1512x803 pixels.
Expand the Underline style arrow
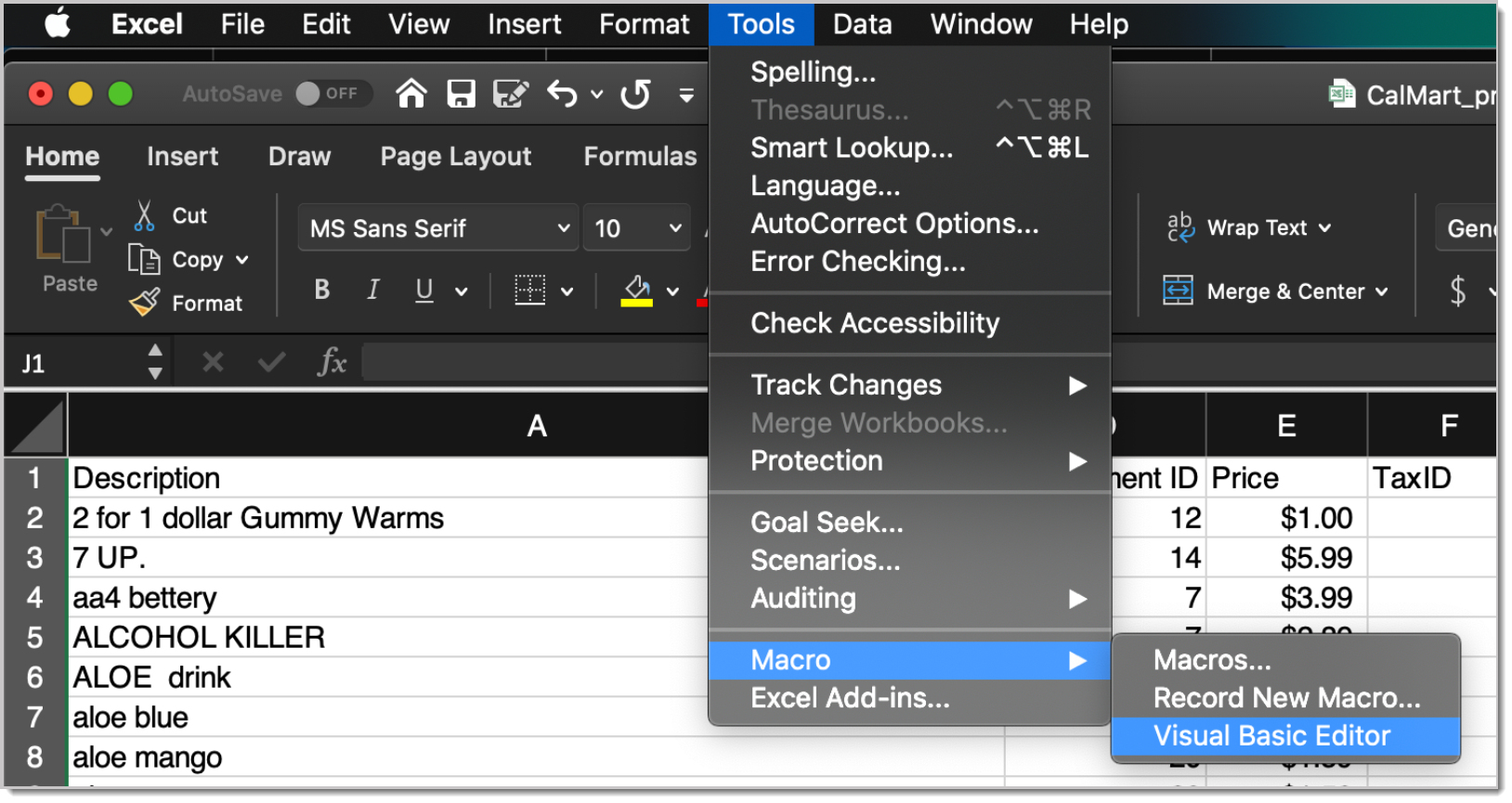461,291
